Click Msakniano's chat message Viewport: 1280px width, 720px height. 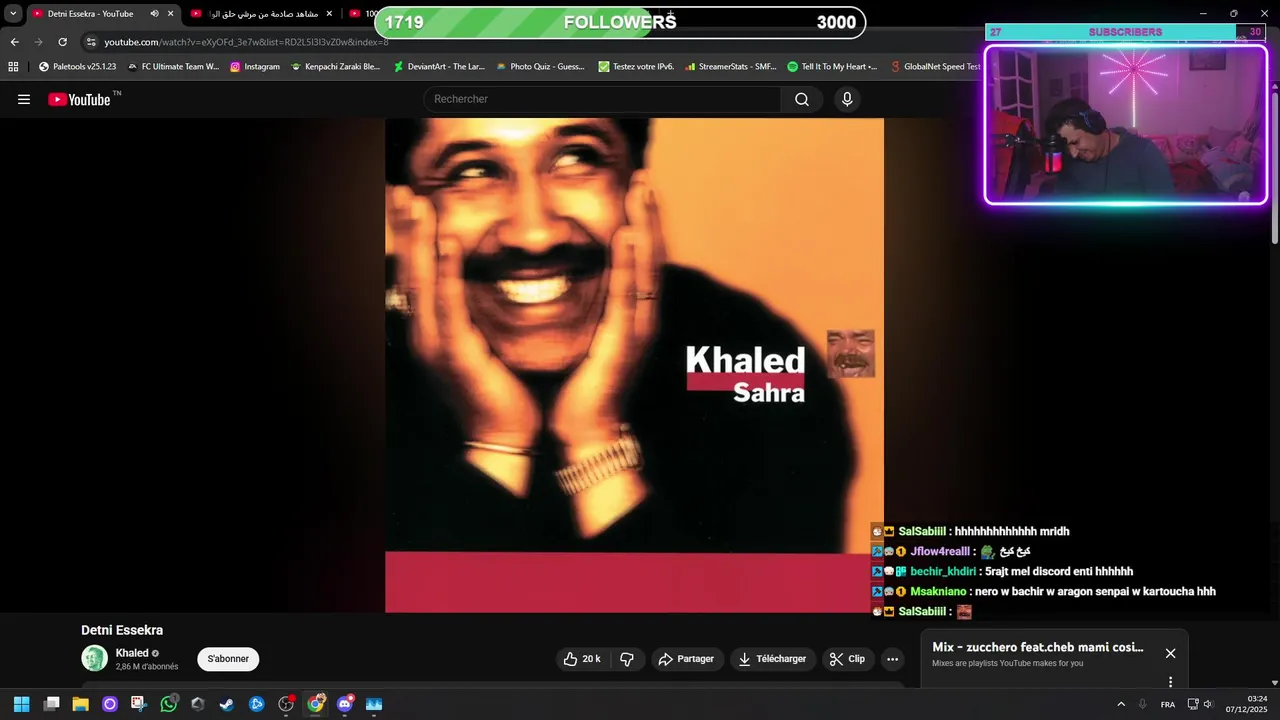[1043, 591]
